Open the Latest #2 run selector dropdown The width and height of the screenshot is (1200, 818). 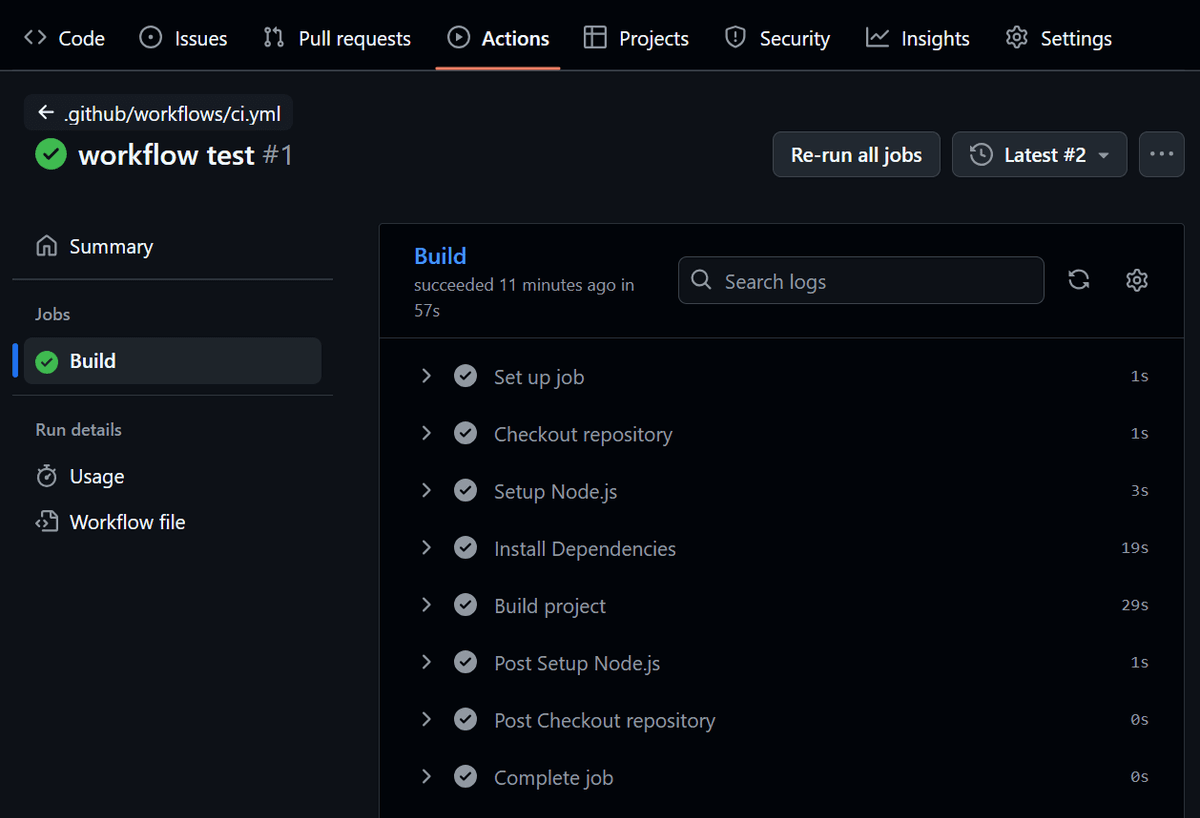[1039, 154]
